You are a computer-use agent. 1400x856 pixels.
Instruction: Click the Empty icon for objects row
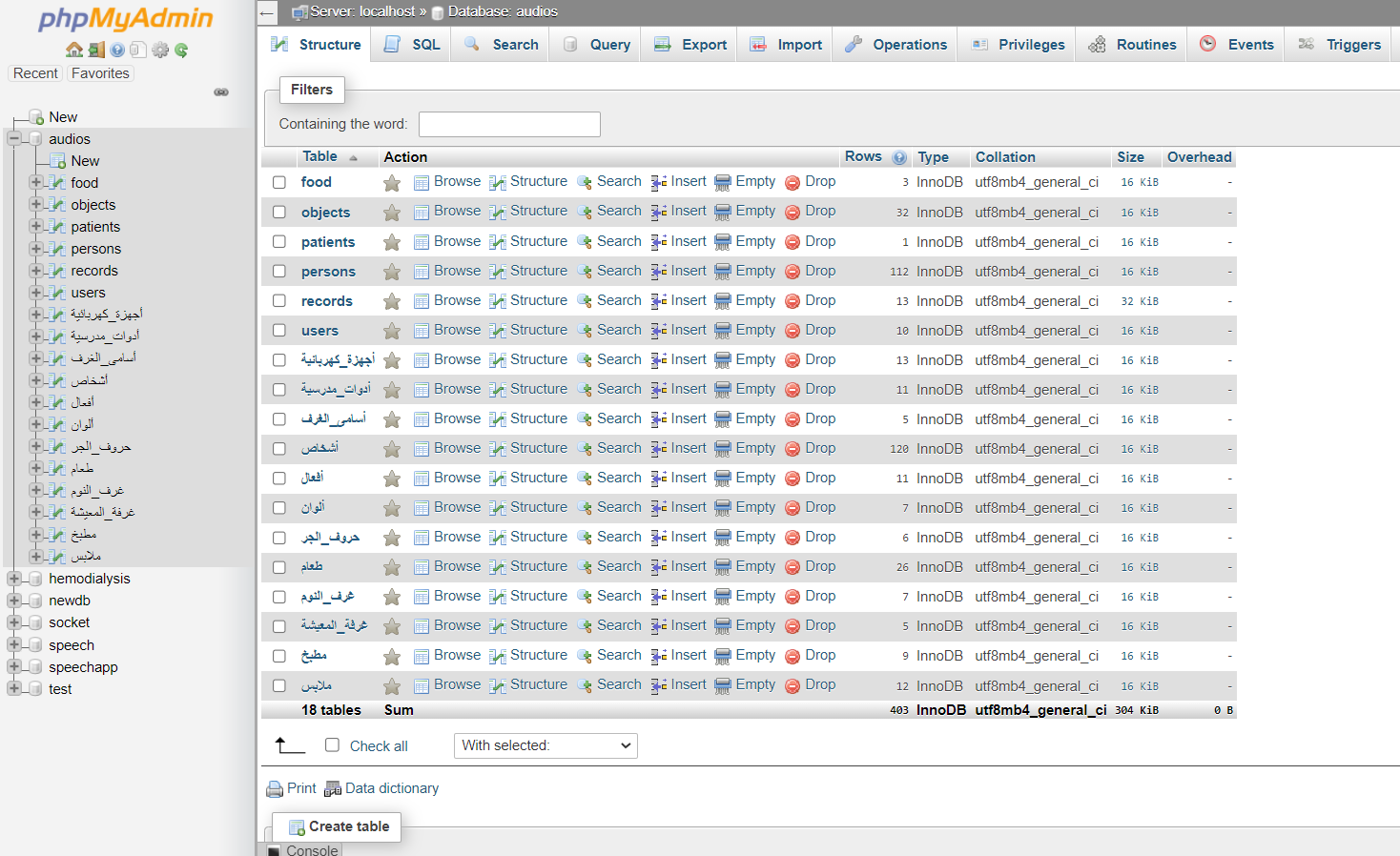pos(723,213)
